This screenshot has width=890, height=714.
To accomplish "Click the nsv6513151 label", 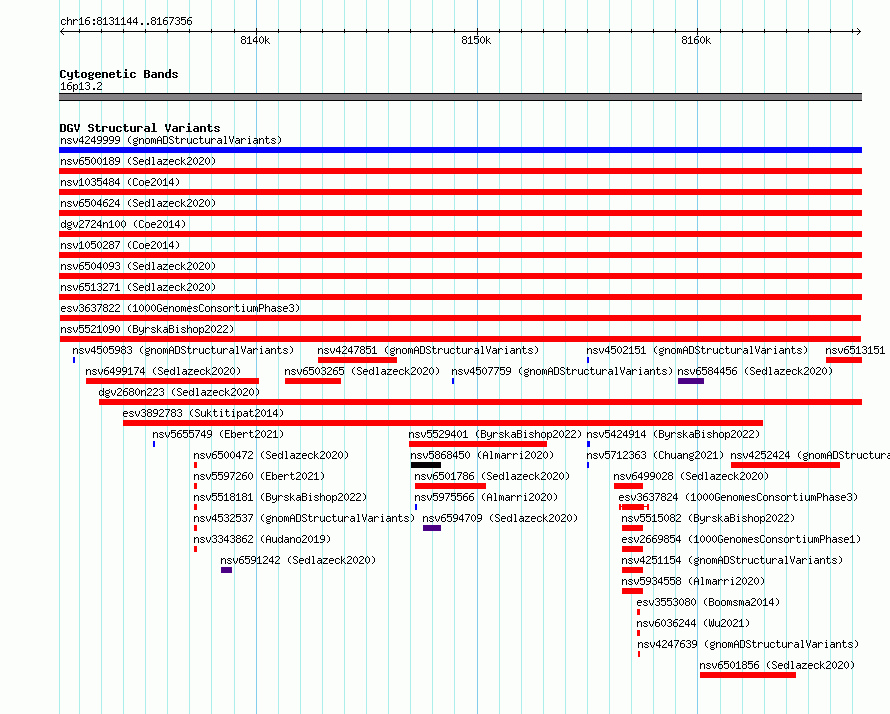I will click(x=855, y=350).
